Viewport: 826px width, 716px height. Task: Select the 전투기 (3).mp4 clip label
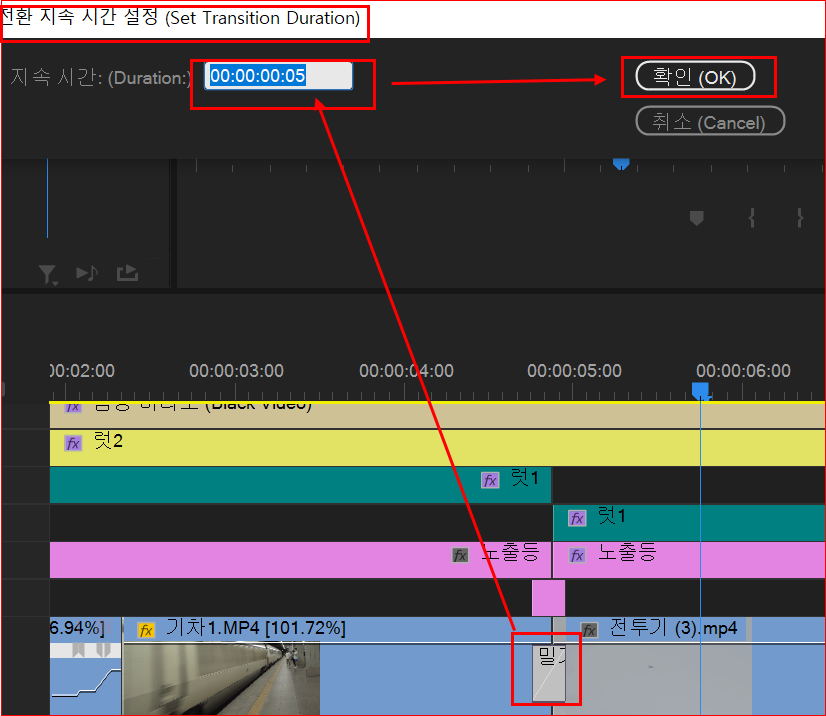tap(673, 628)
